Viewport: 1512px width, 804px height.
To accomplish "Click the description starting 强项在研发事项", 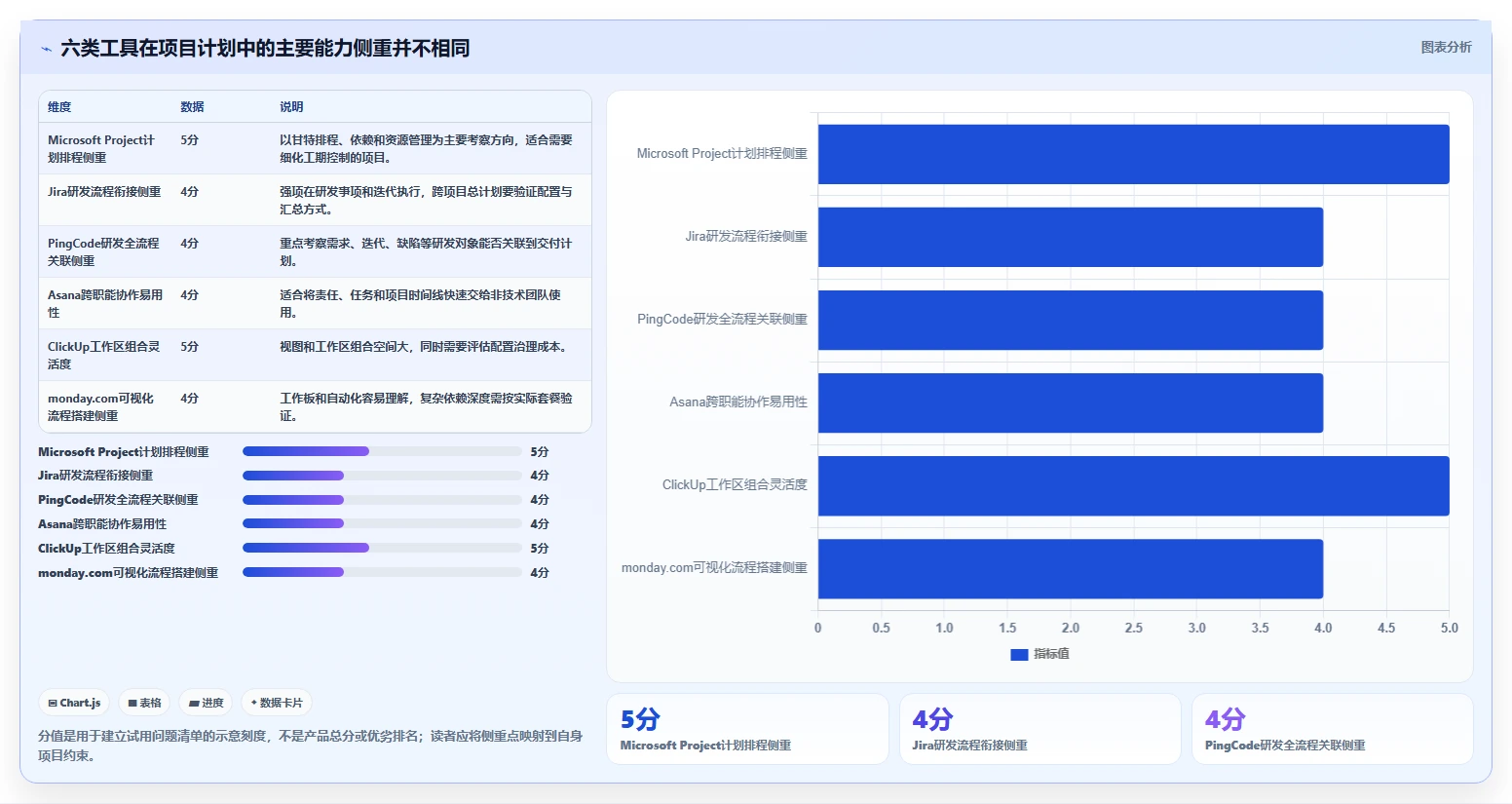I will (x=426, y=201).
